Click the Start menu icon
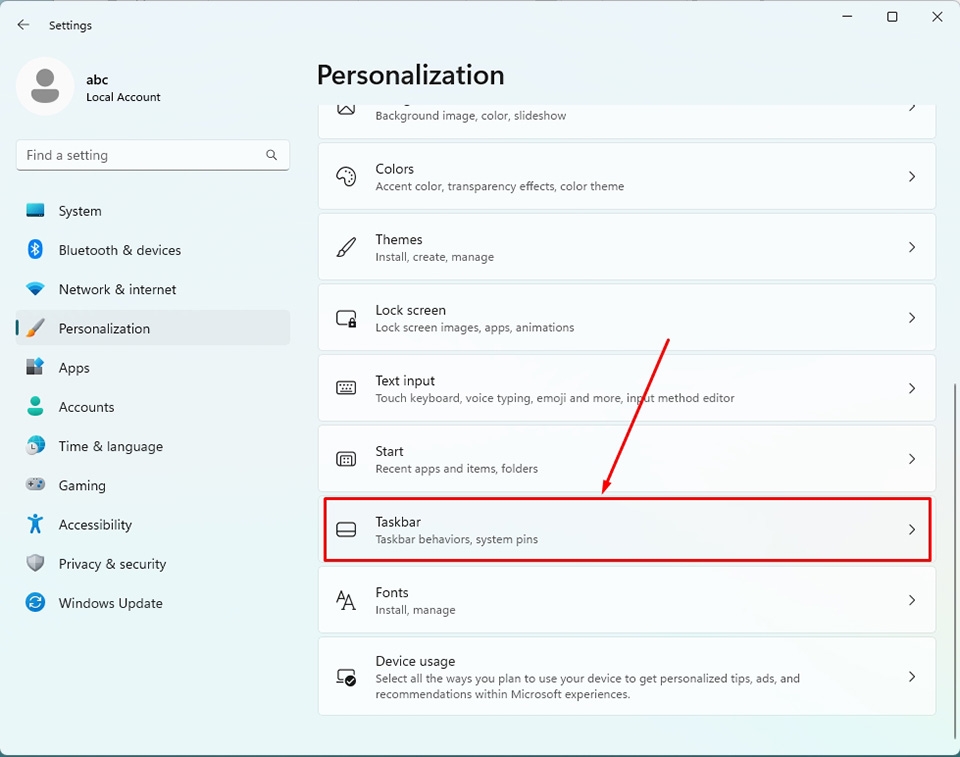This screenshot has width=960, height=757. tap(346, 459)
